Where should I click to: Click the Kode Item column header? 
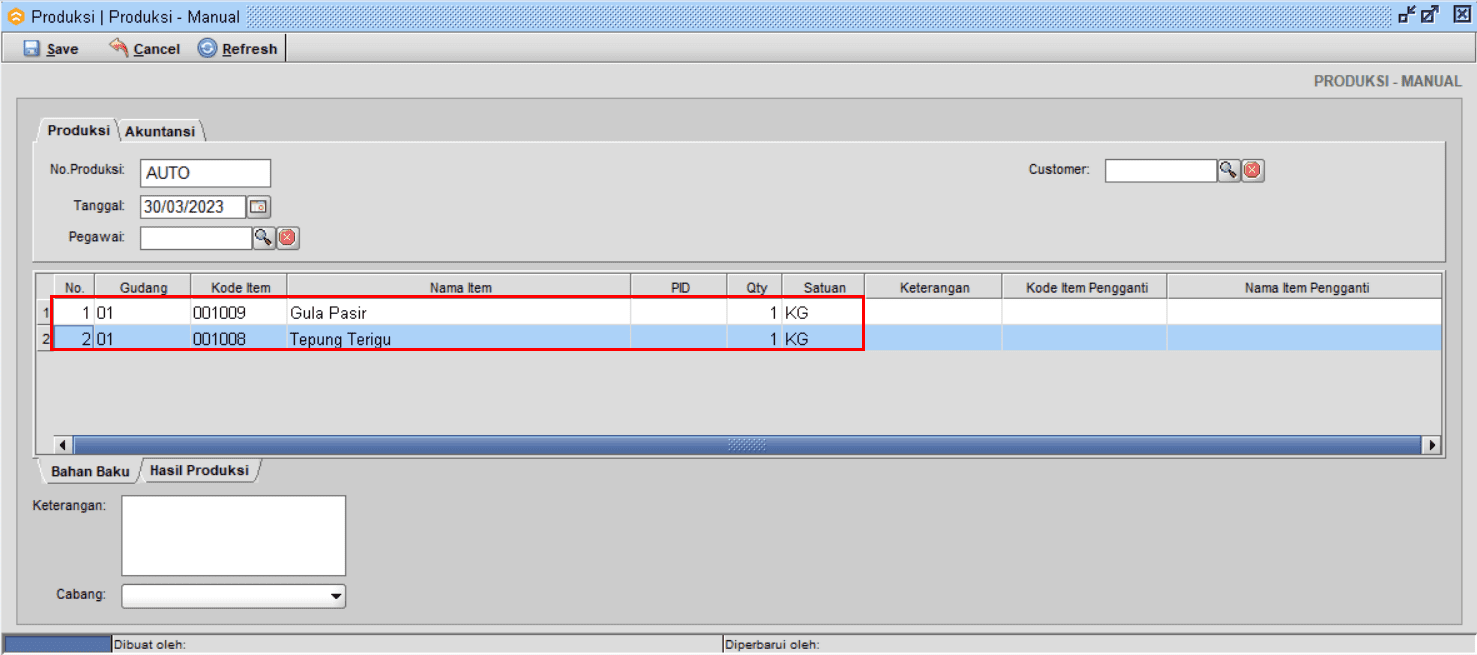(x=240, y=287)
